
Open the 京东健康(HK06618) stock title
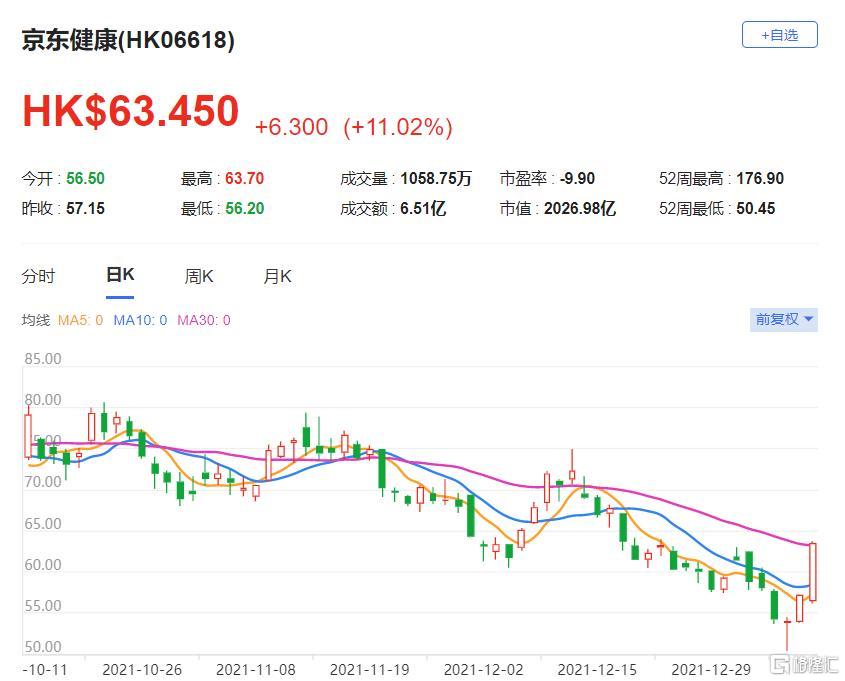coord(129,40)
